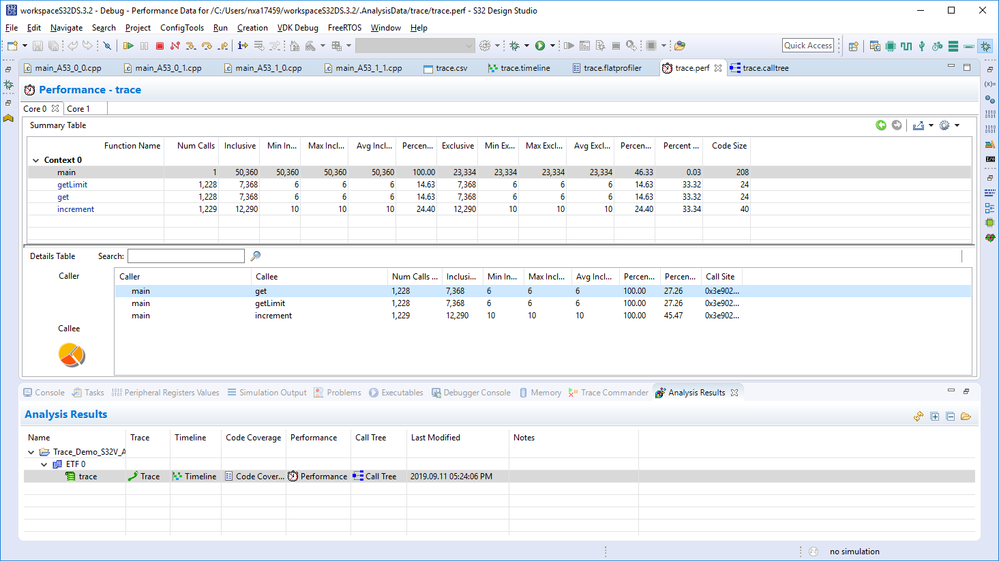Click the configure gear icon in Summary Table
Viewport: 999px width, 561px height.
(944, 125)
